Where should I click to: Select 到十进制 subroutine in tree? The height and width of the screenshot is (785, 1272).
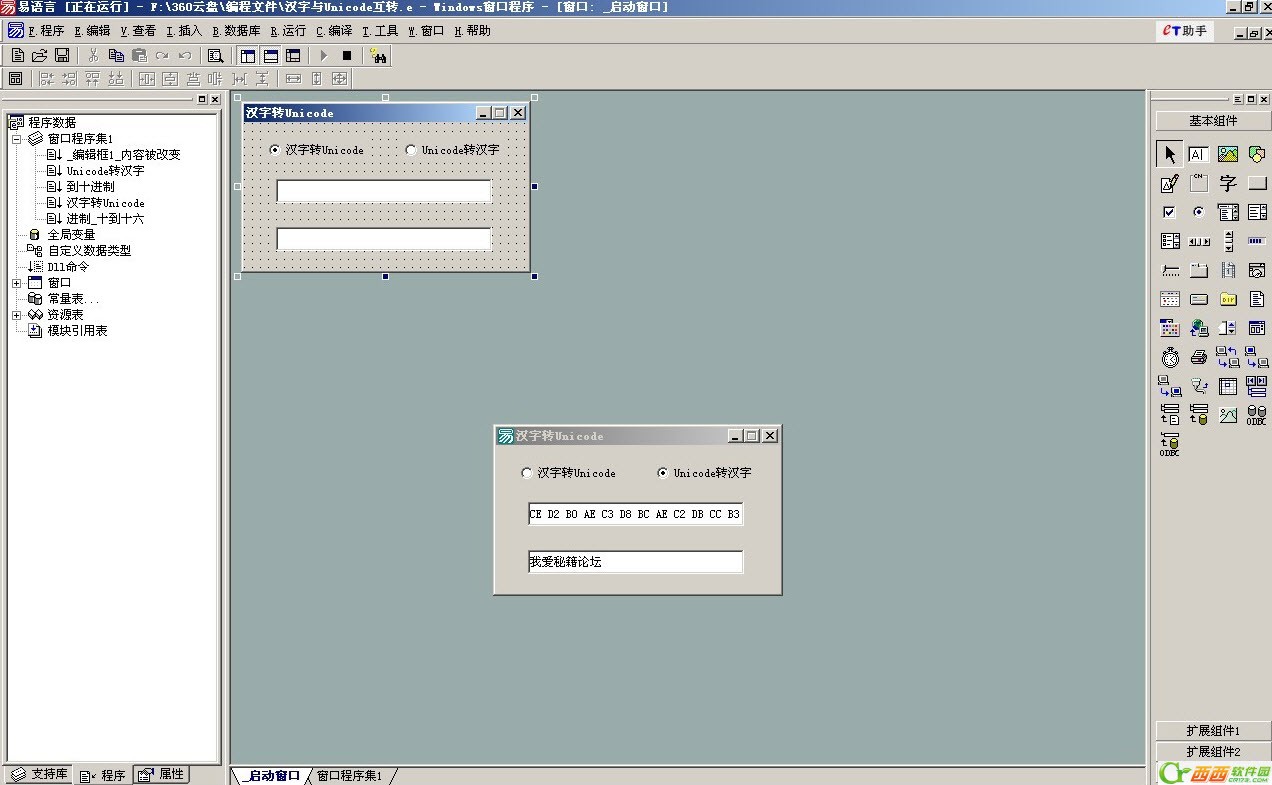click(x=91, y=187)
